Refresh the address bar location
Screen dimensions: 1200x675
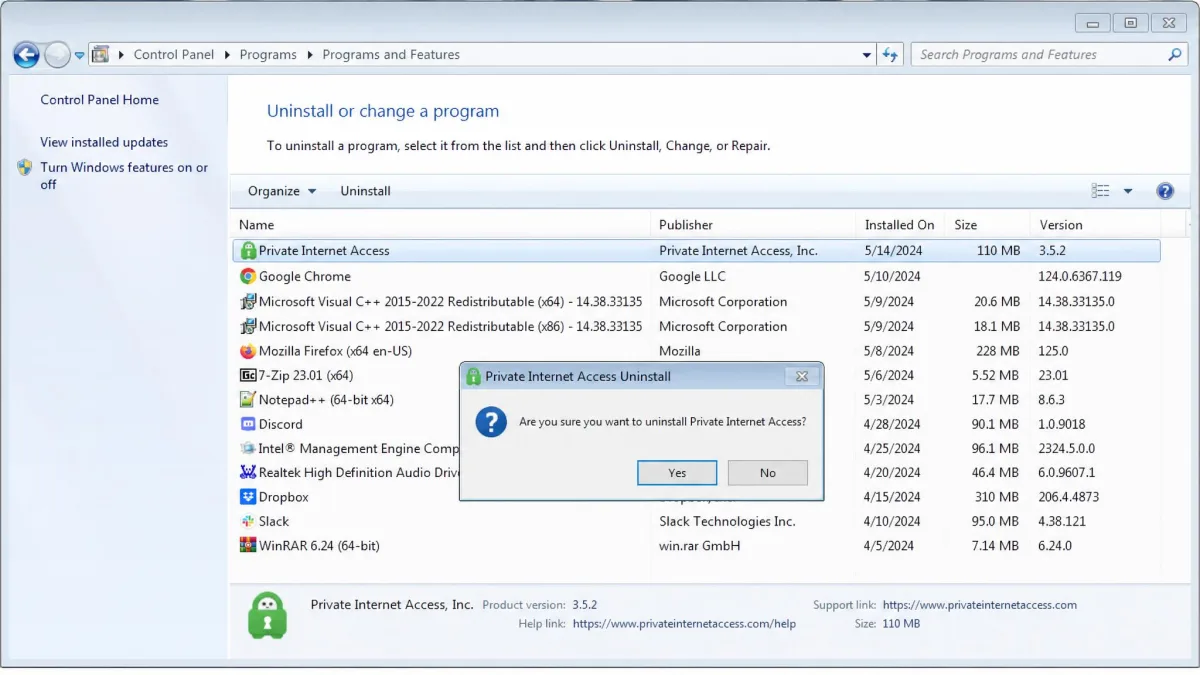click(x=890, y=55)
